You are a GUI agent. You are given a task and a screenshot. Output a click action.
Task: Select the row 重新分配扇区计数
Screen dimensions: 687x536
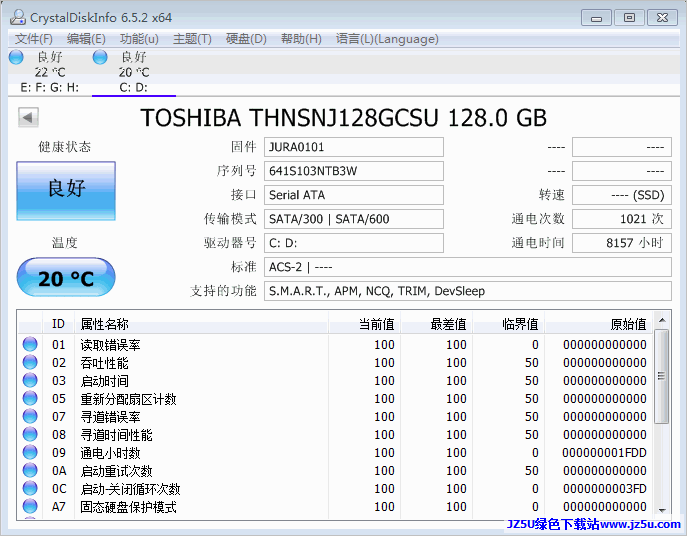point(335,398)
